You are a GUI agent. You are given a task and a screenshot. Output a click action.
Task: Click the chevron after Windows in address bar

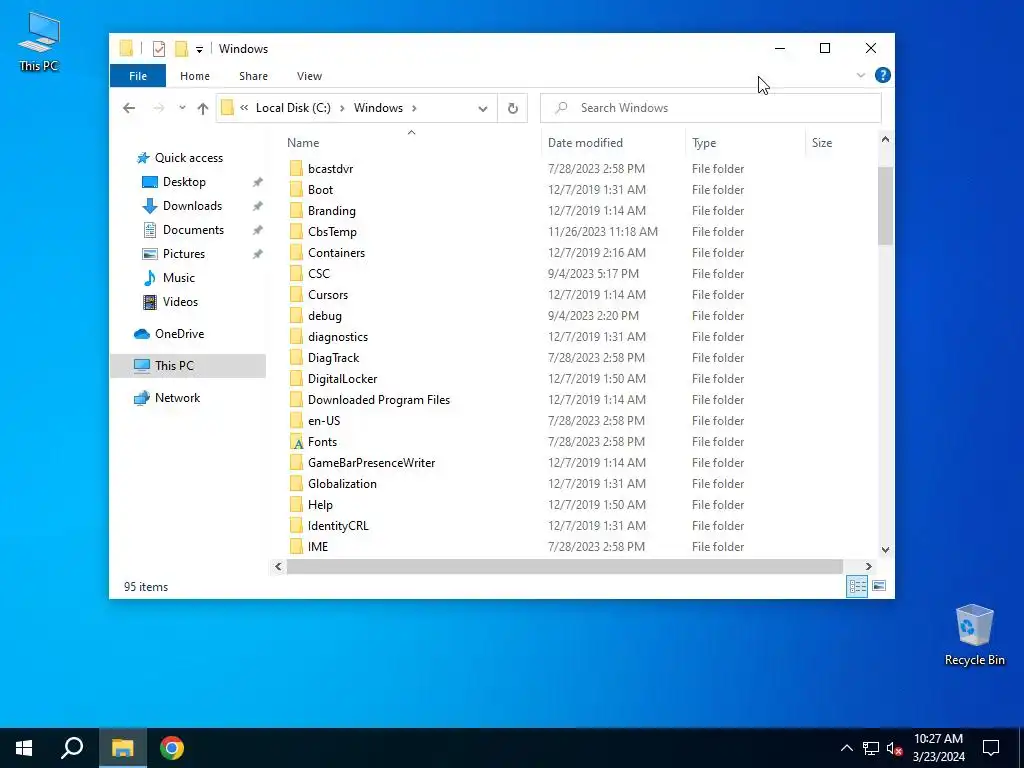pyautogui.click(x=414, y=108)
